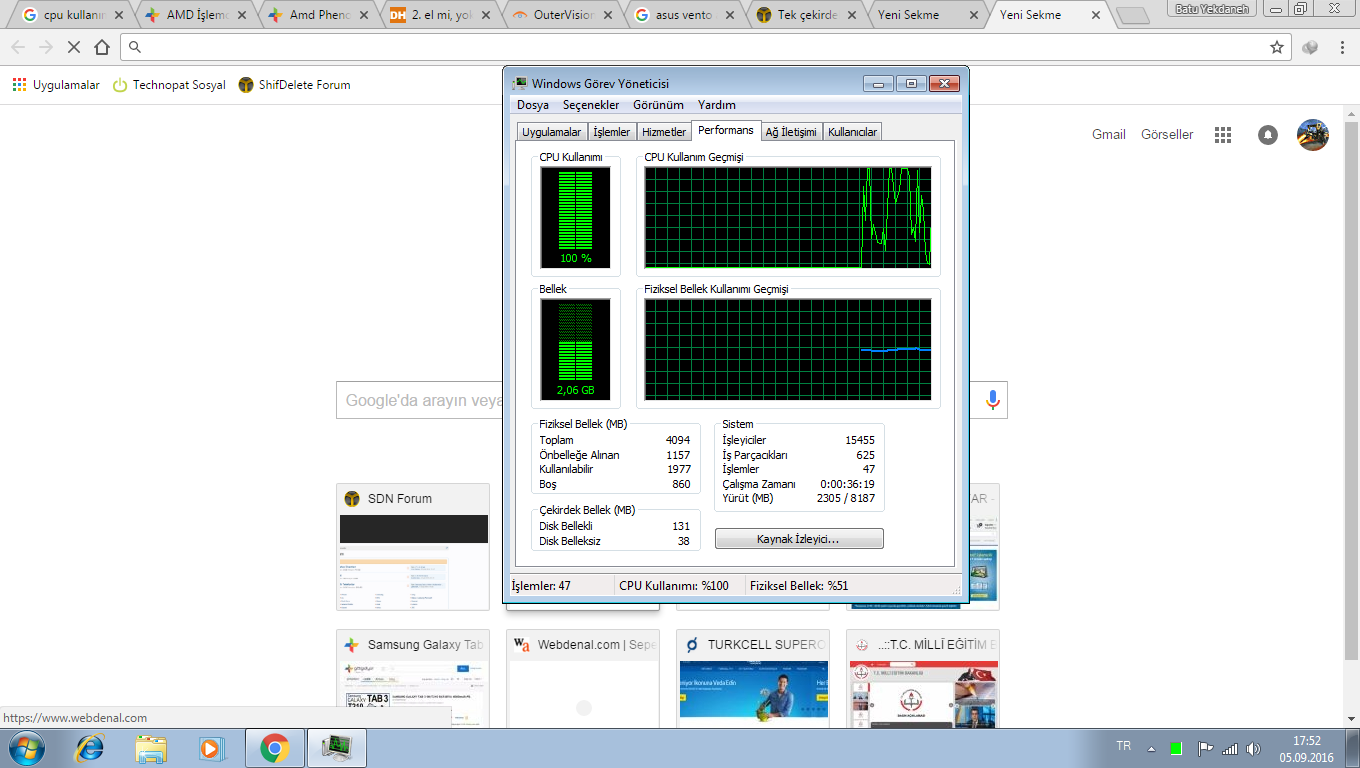
Task: Close the 'asus vento' tab
Action: [730, 15]
